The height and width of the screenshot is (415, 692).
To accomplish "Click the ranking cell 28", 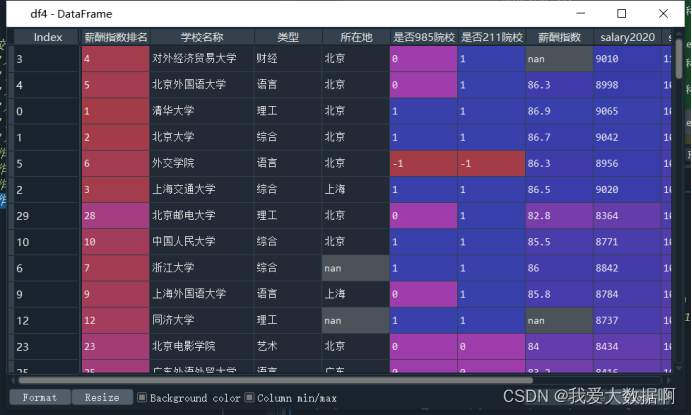I will point(116,215).
